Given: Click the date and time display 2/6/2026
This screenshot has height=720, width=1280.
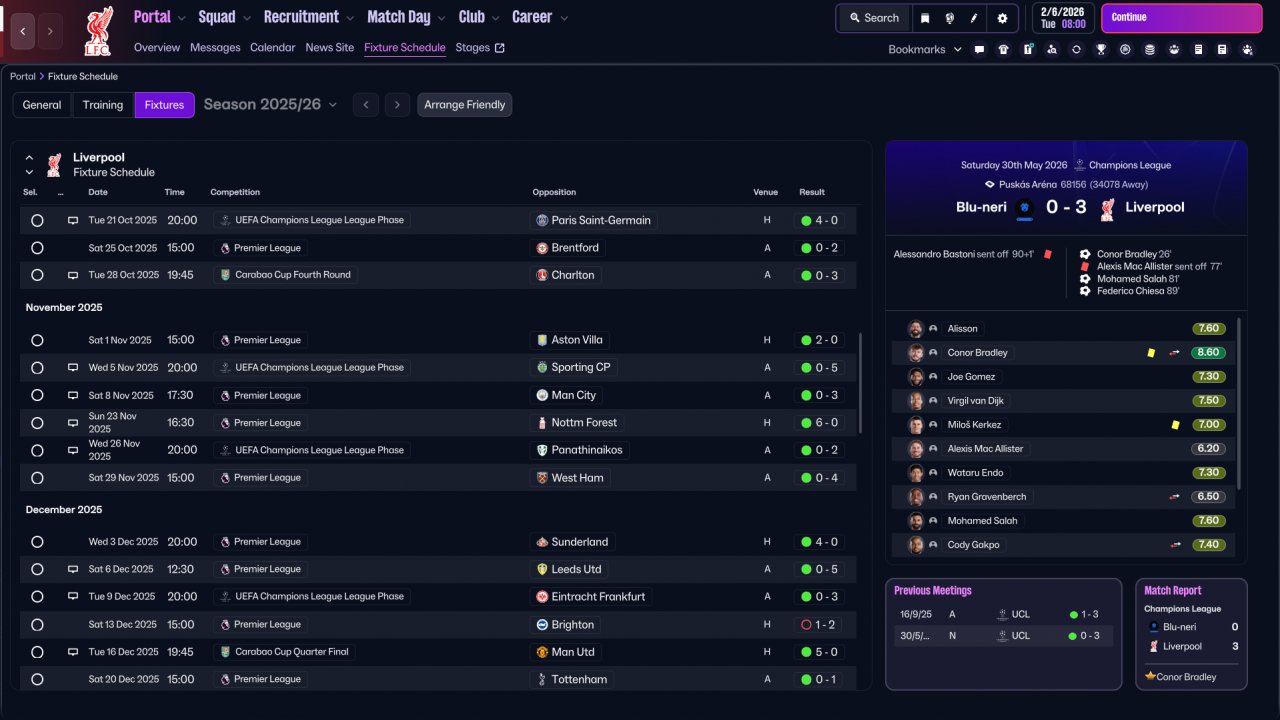Looking at the screenshot, I should pos(1063,18).
